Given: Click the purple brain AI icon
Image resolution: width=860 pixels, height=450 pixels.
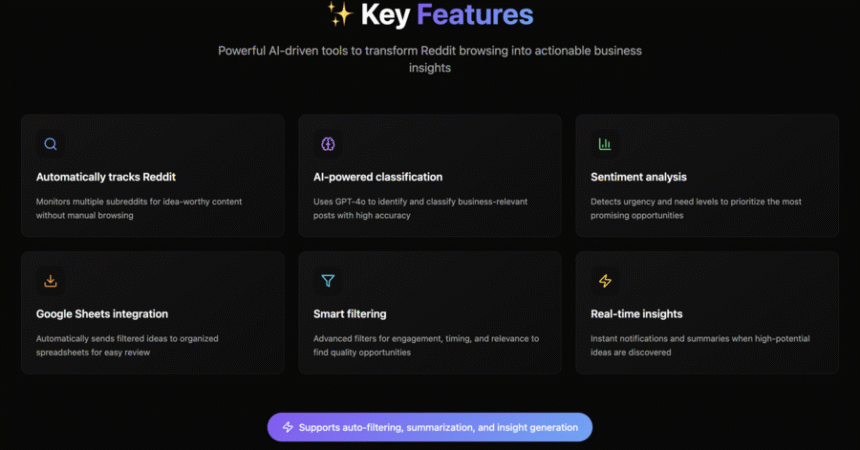Looking at the screenshot, I should [328, 144].
